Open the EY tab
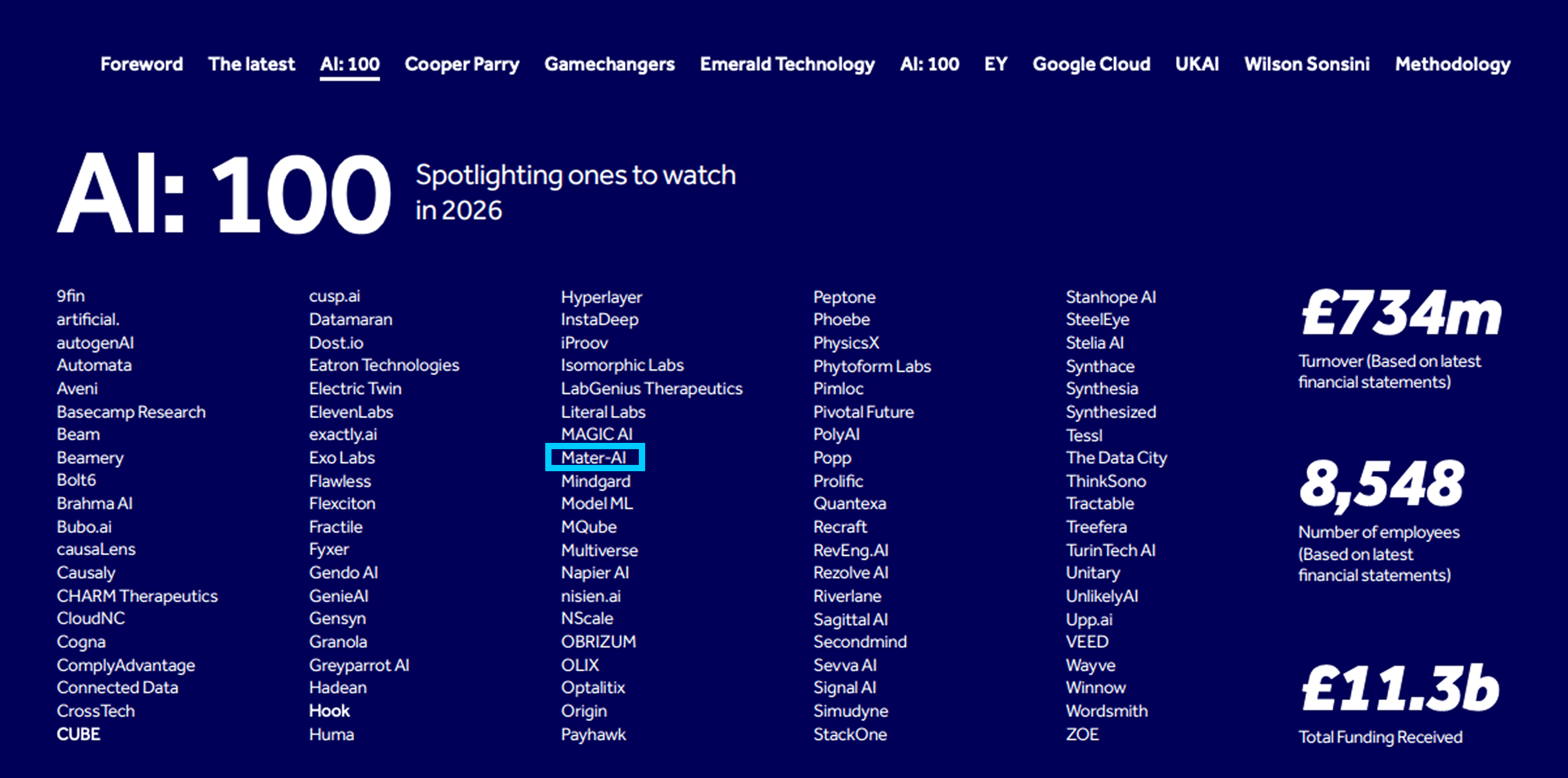 (x=996, y=64)
